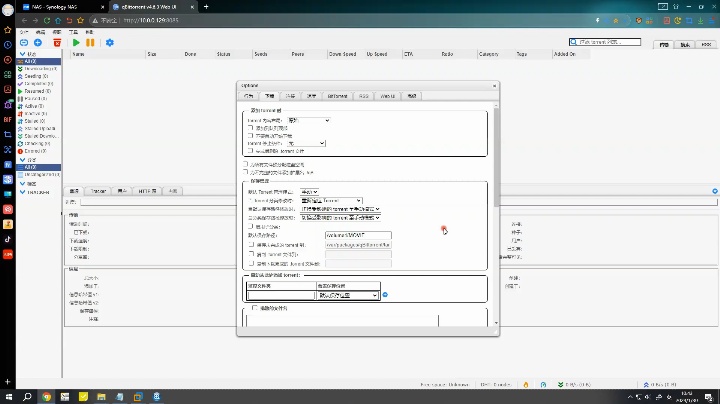
Task: Open the watched folder save location dropdown
Action: tap(348, 295)
